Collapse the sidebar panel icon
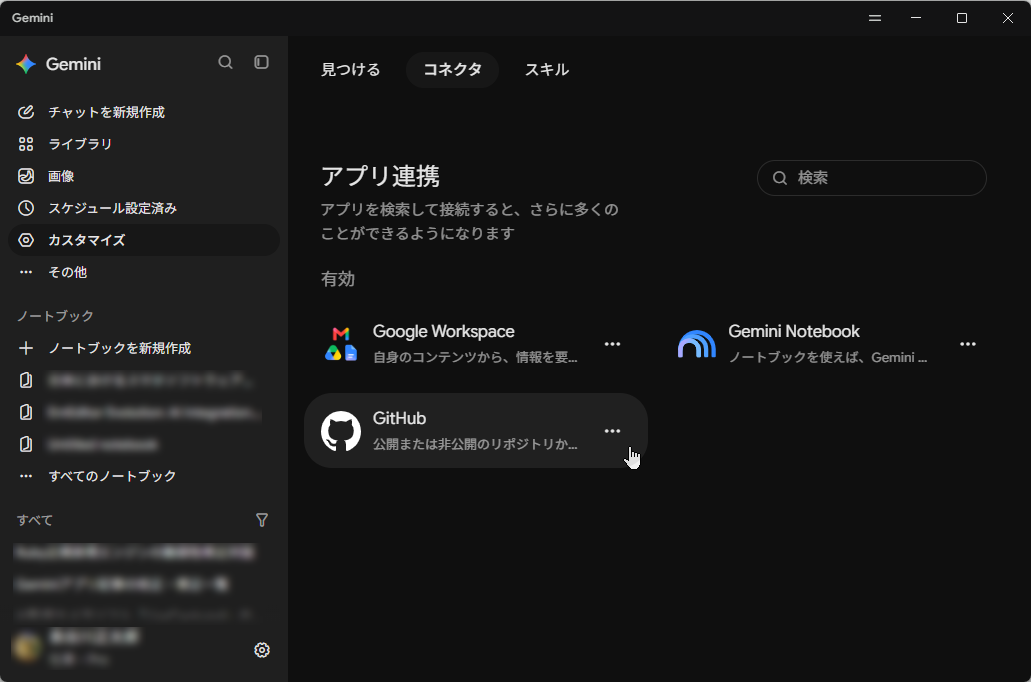1031x682 pixels. tap(262, 62)
